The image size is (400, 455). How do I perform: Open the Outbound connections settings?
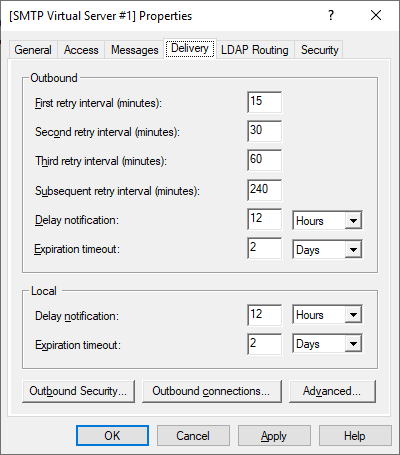coord(212,391)
